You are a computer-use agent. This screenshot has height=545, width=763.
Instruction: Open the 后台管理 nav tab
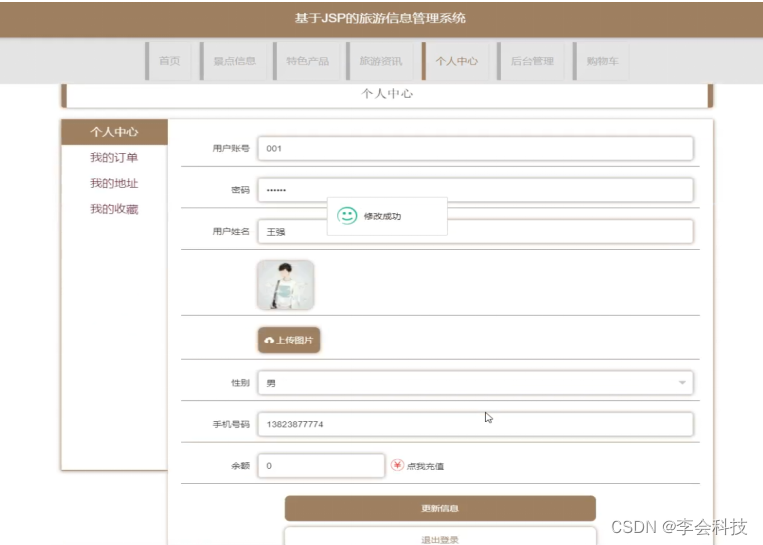531,61
